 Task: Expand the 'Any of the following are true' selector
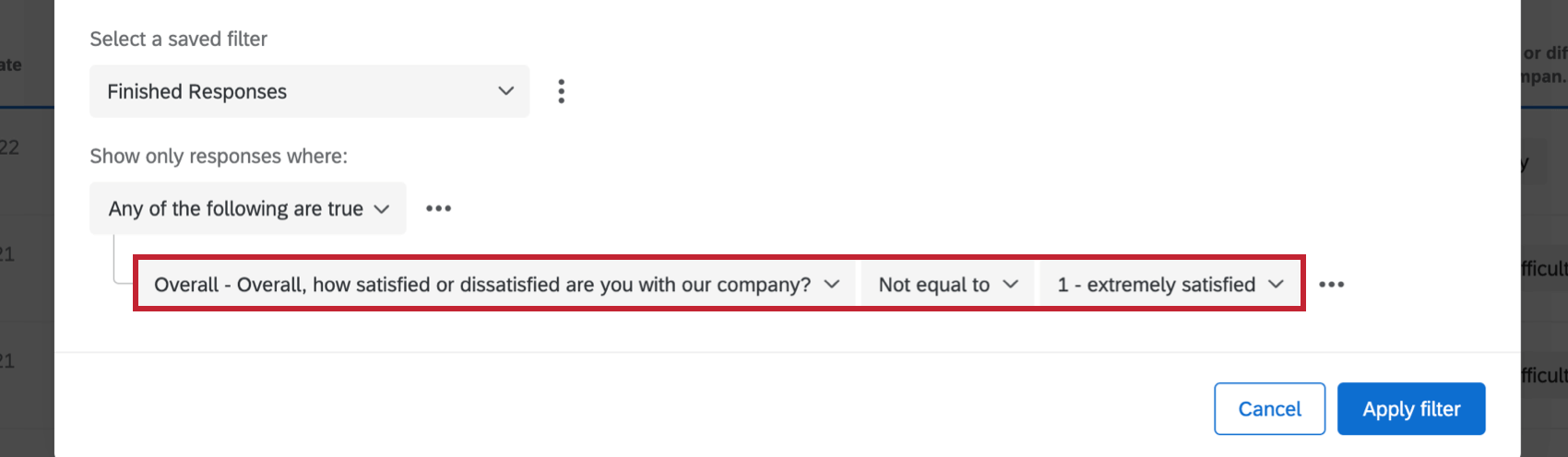pyautogui.click(x=247, y=209)
